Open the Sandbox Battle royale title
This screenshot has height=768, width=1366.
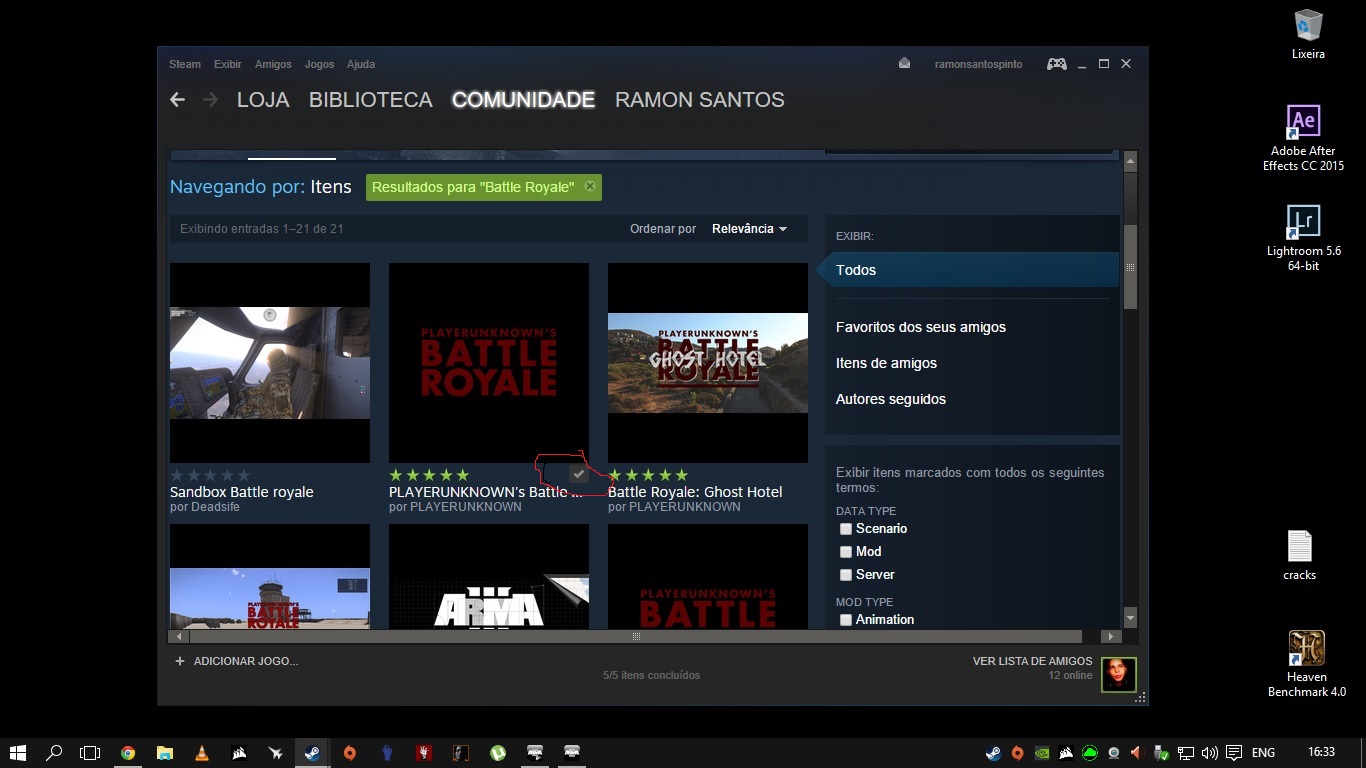[x=242, y=492]
